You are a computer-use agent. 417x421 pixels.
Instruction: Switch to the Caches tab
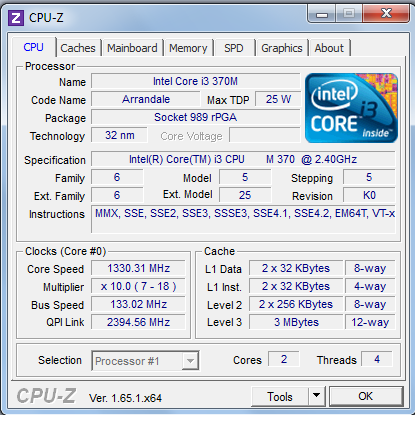(78, 48)
